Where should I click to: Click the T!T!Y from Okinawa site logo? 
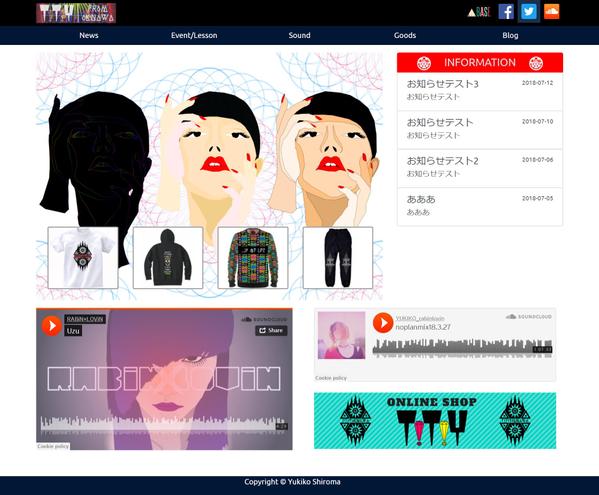[76, 13]
